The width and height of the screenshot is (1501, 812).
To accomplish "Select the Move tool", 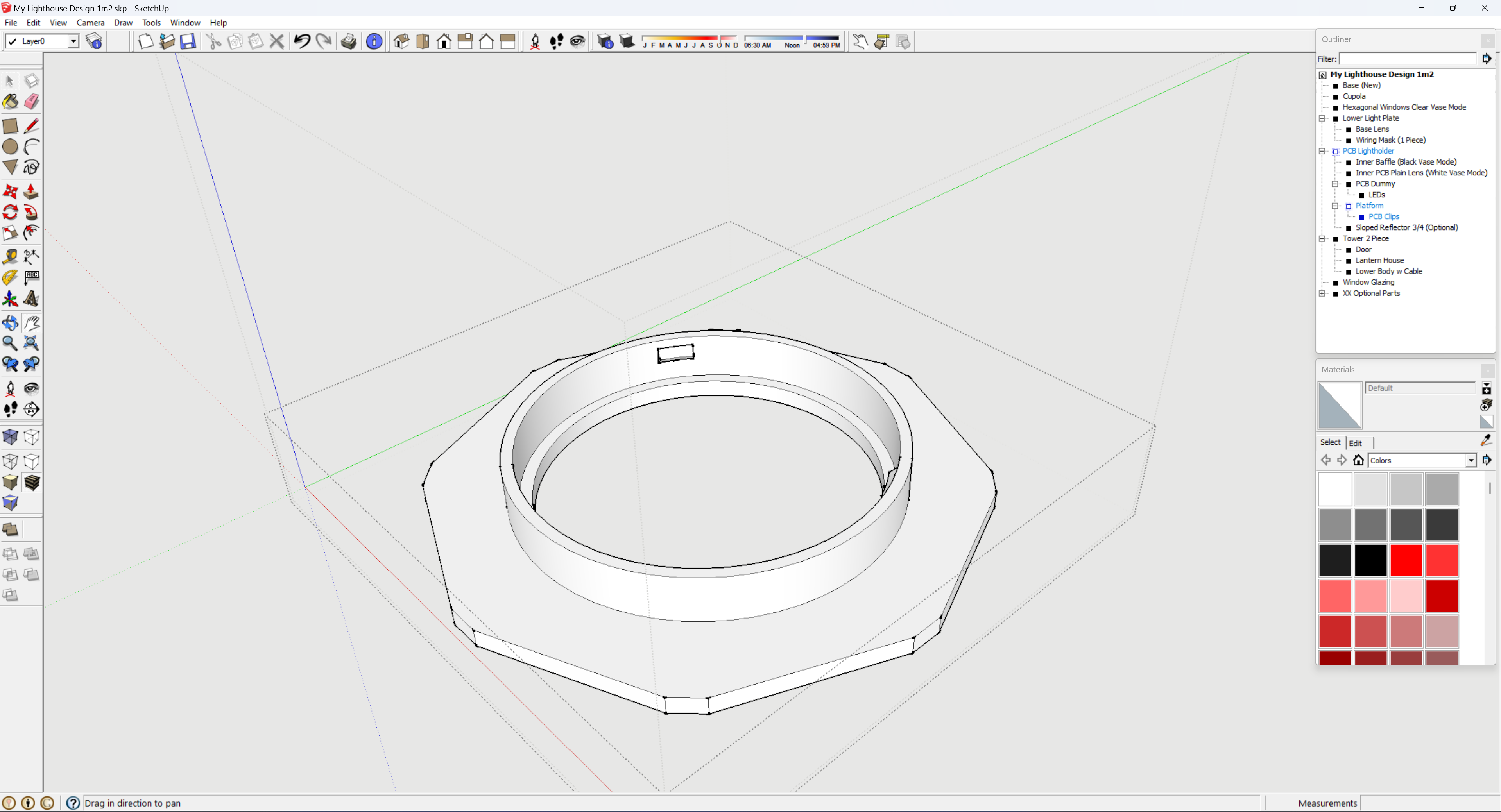I will pyautogui.click(x=11, y=191).
